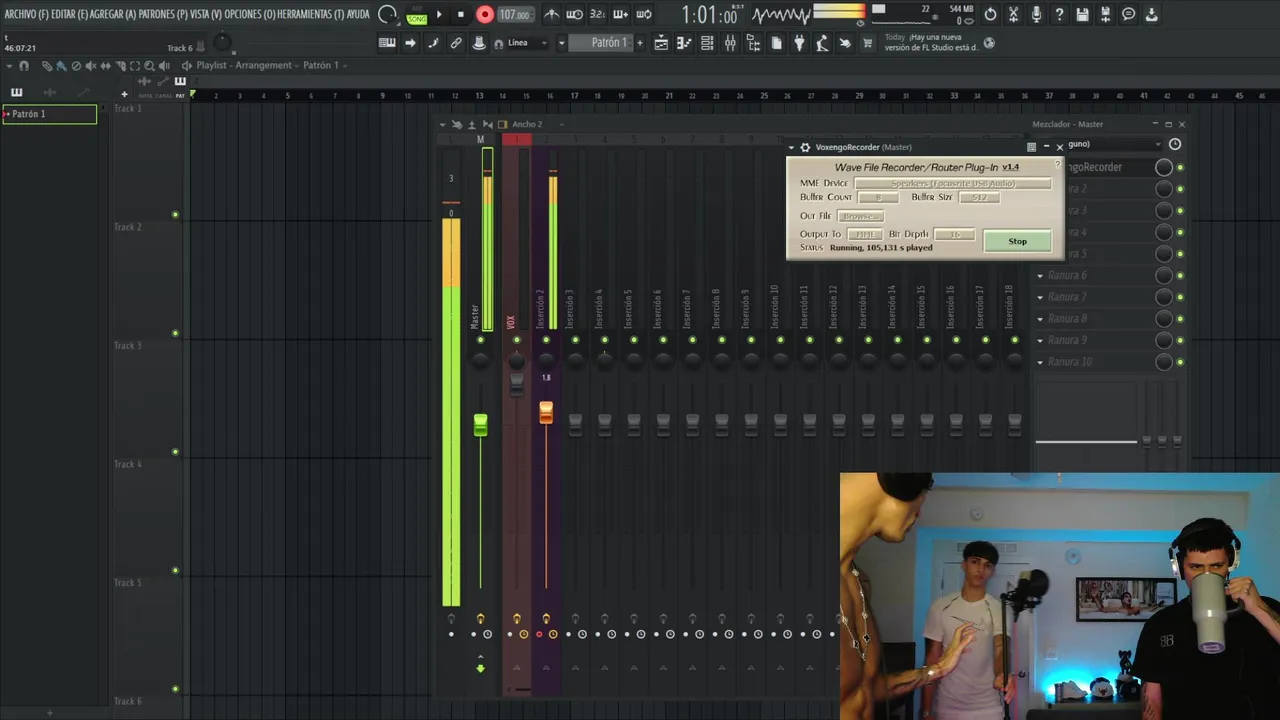The height and width of the screenshot is (720, 1280).
Task: Select the playlist delete circle-slash tool
Action: 76,66
